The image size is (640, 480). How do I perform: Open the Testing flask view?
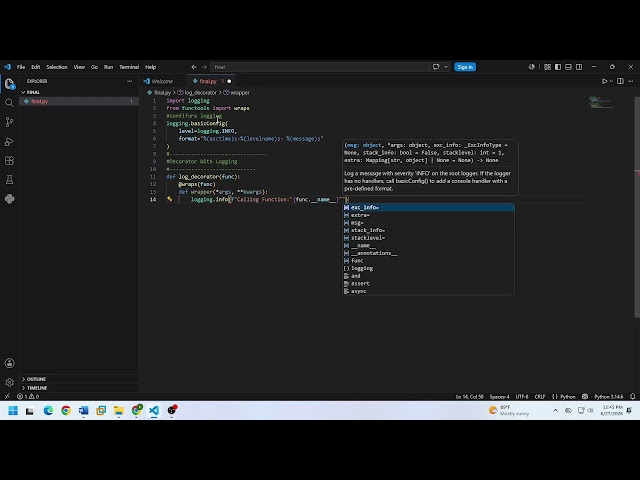point(9,180)
